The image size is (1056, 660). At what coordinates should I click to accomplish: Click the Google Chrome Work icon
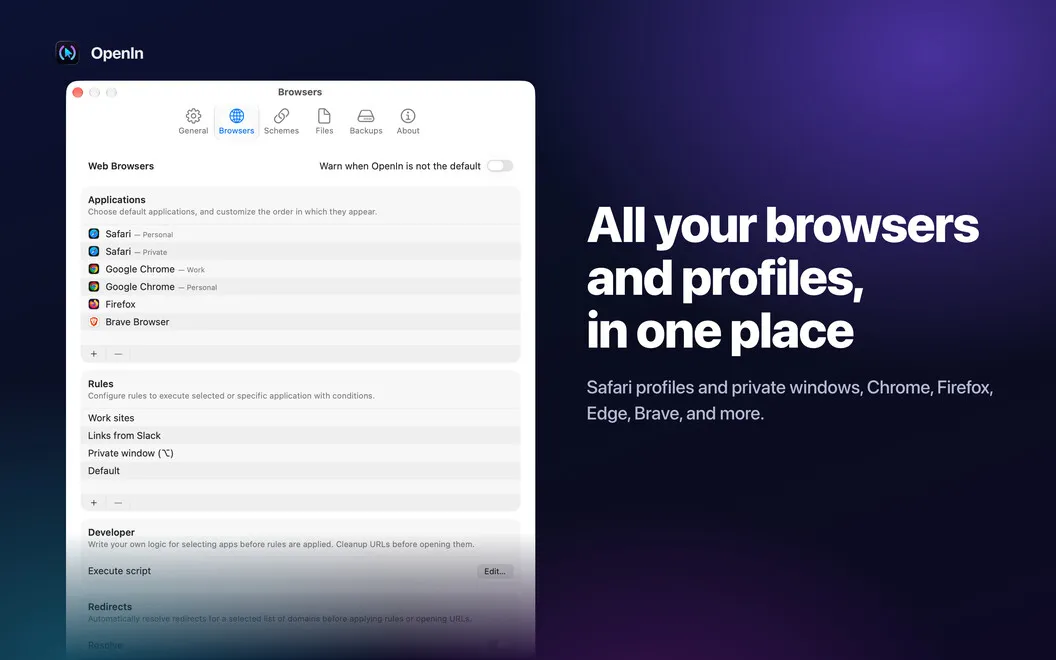(94, 269)
